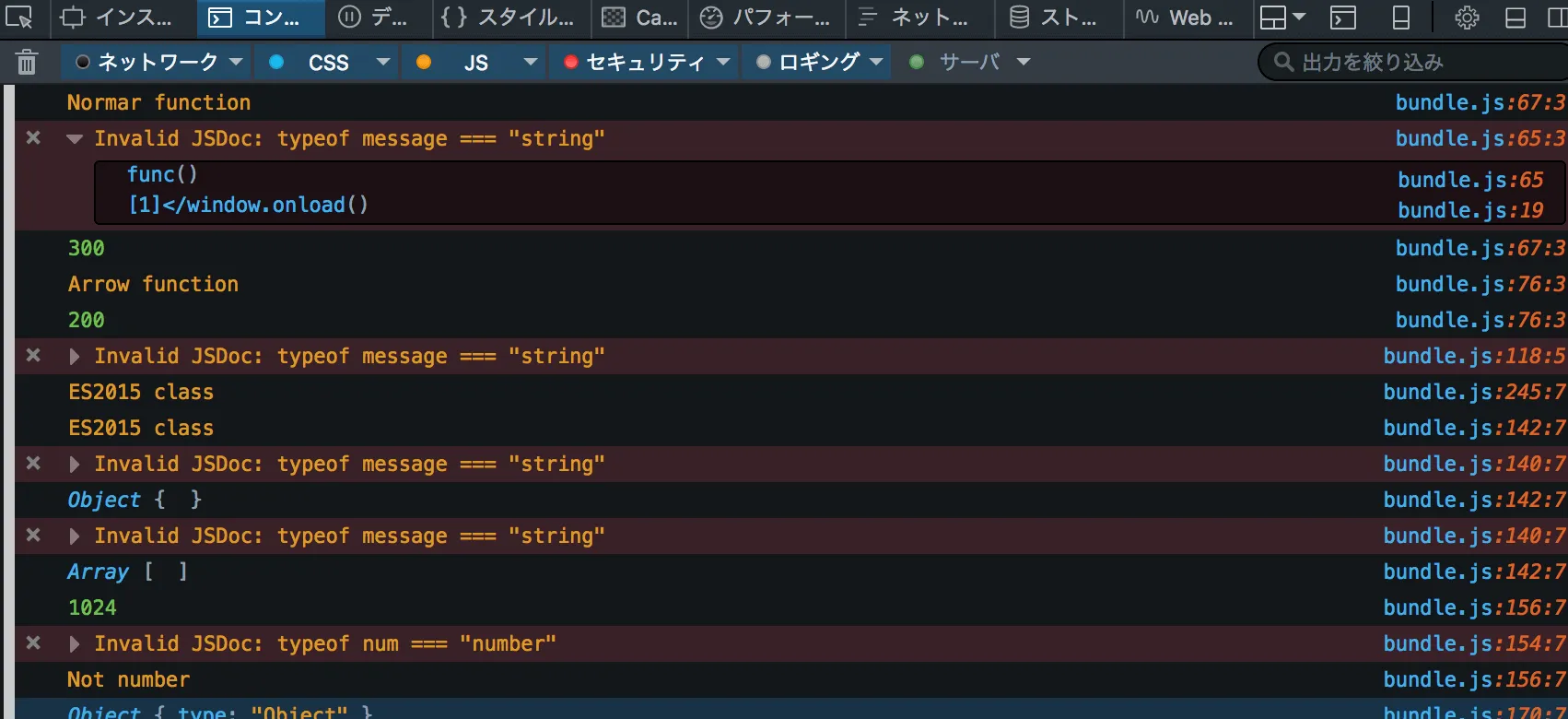Inspect the logged Array [ ] entry
1568x719 pixels.
coord(128,572)
